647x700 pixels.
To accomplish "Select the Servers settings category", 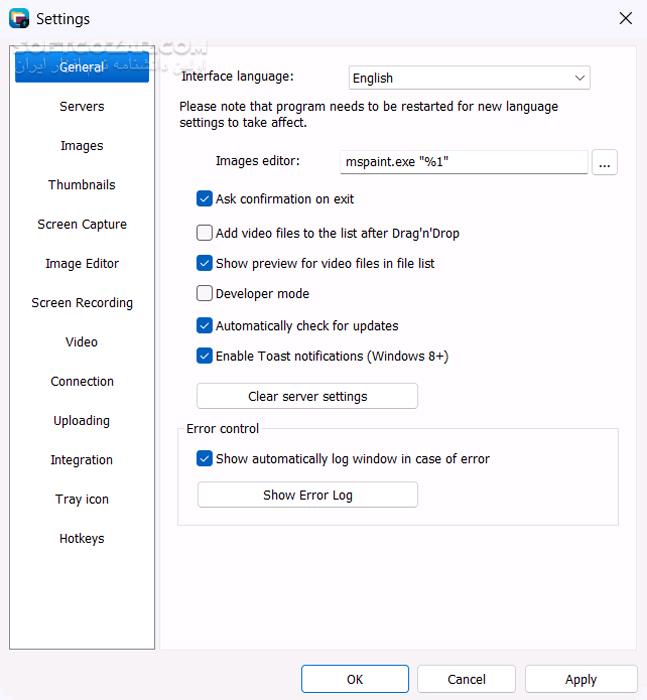I will pos(82,106).
